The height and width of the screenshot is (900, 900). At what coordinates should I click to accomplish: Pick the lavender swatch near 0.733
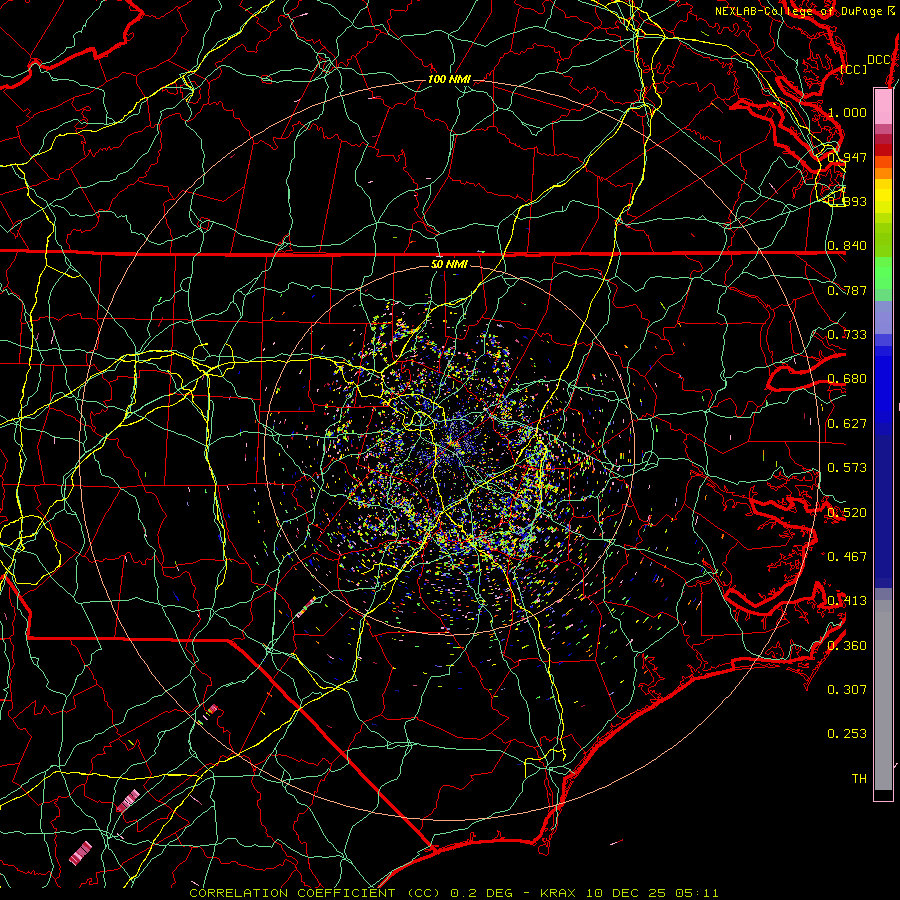pos(883,317)
